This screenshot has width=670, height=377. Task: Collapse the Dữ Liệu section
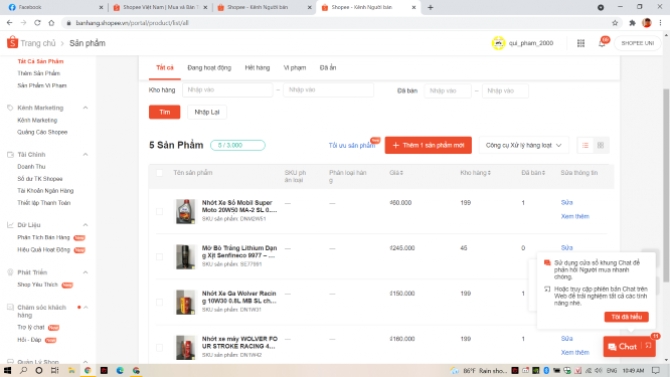point(85,225)
